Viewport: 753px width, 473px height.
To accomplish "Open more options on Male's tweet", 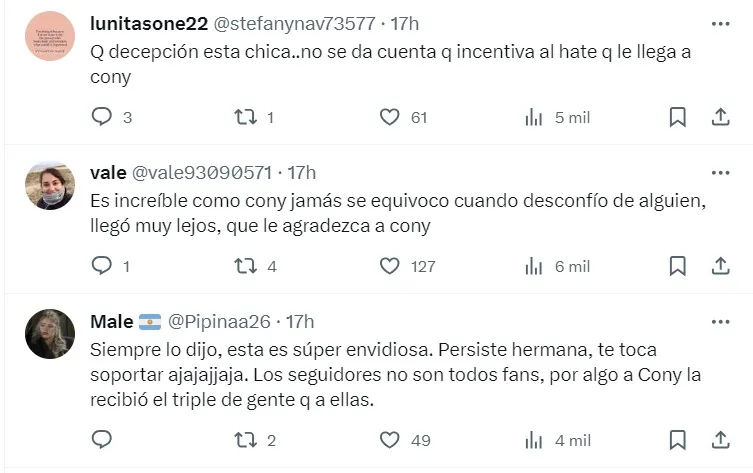I will tap(720, 321).
